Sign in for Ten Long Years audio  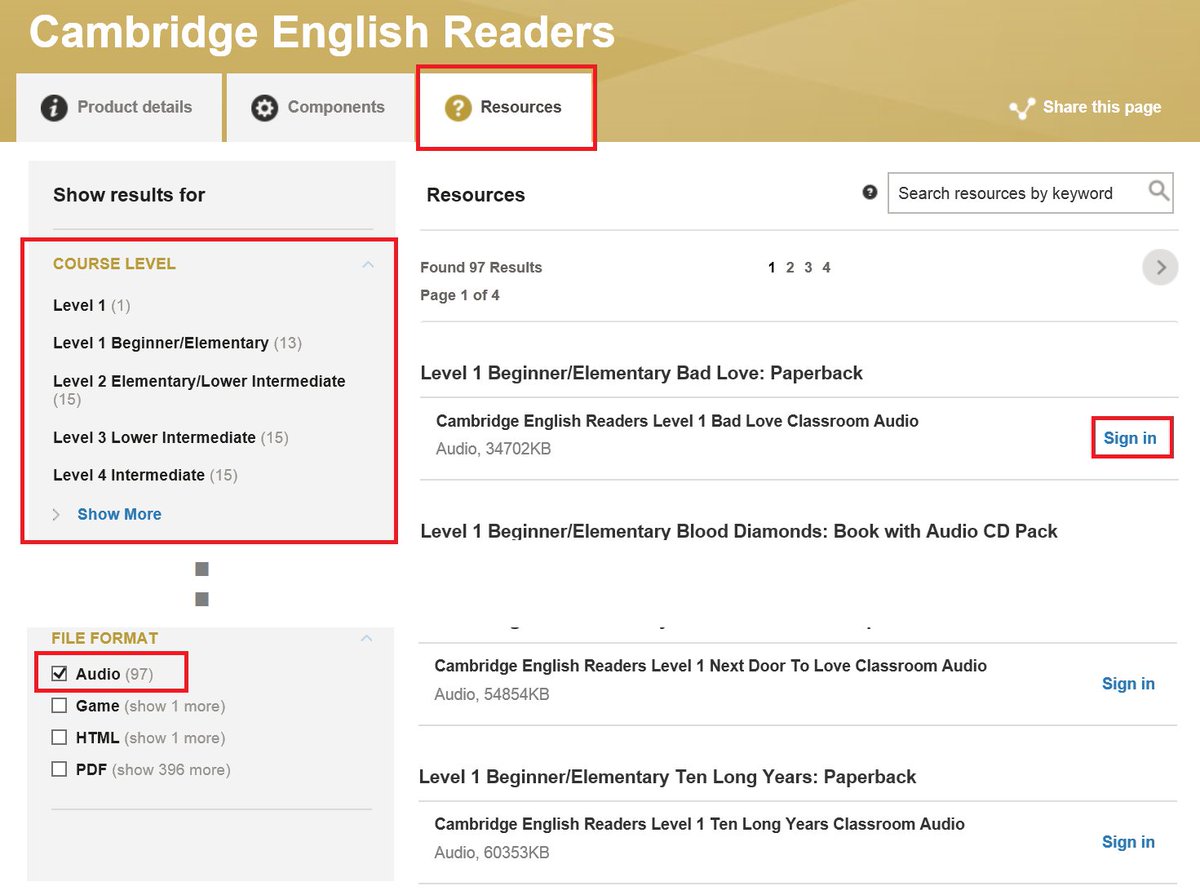coord(1128,842)
